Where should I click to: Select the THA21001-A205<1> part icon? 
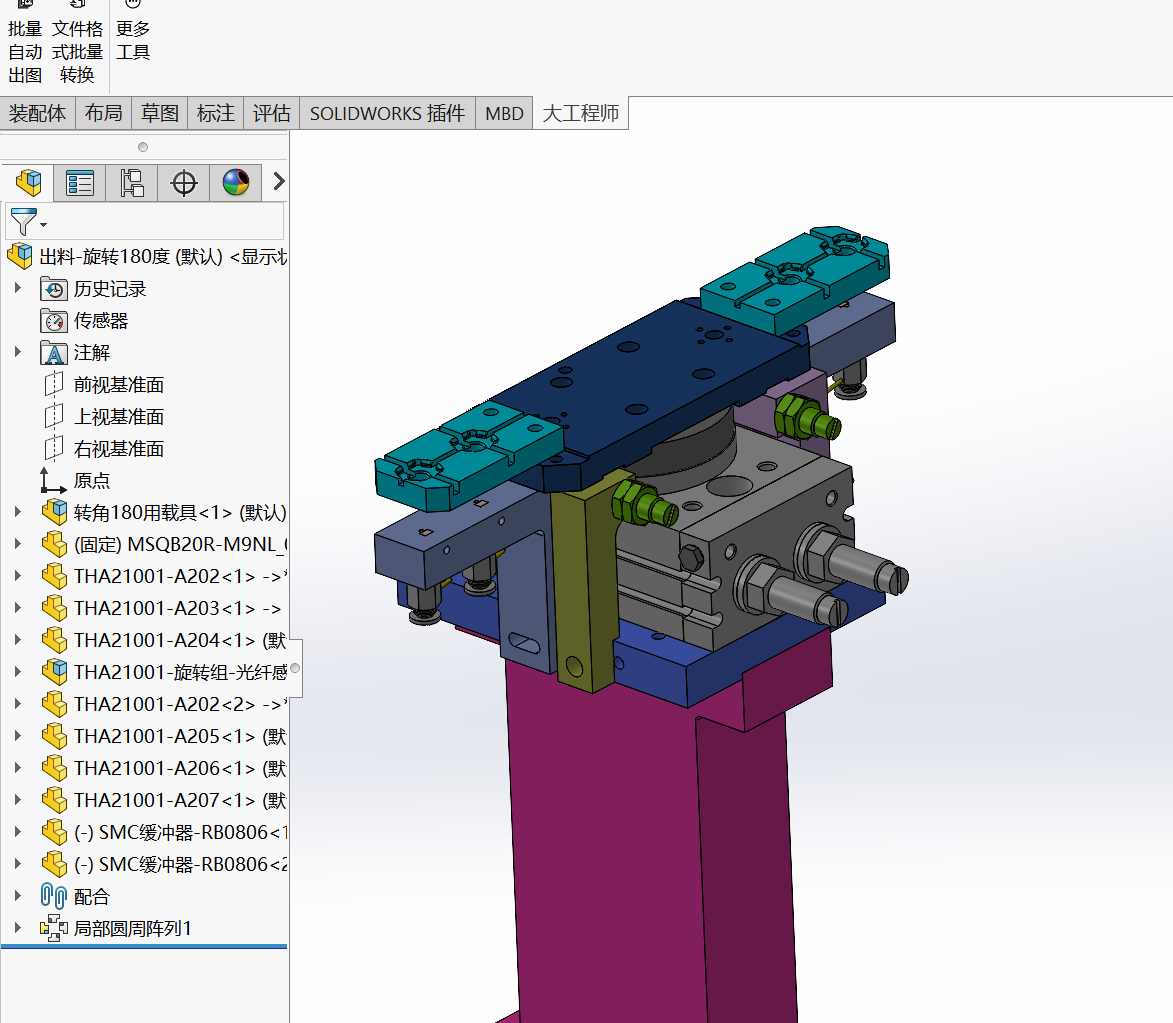click(x=54, y=736)
